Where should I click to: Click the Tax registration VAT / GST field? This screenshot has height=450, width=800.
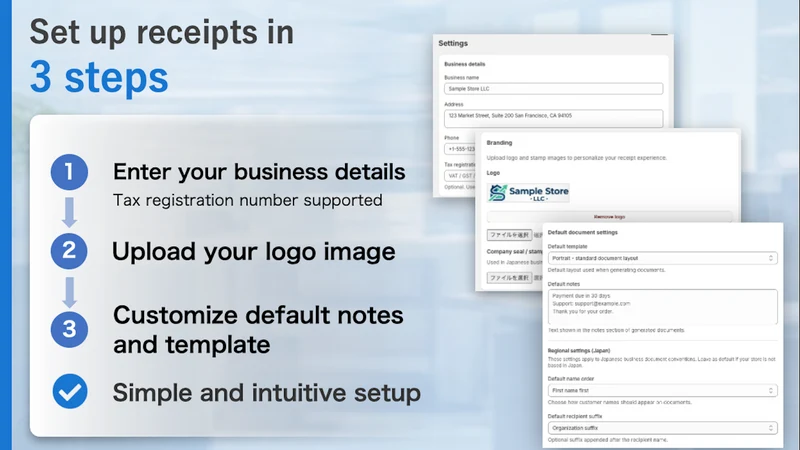(x=460, y=176)
